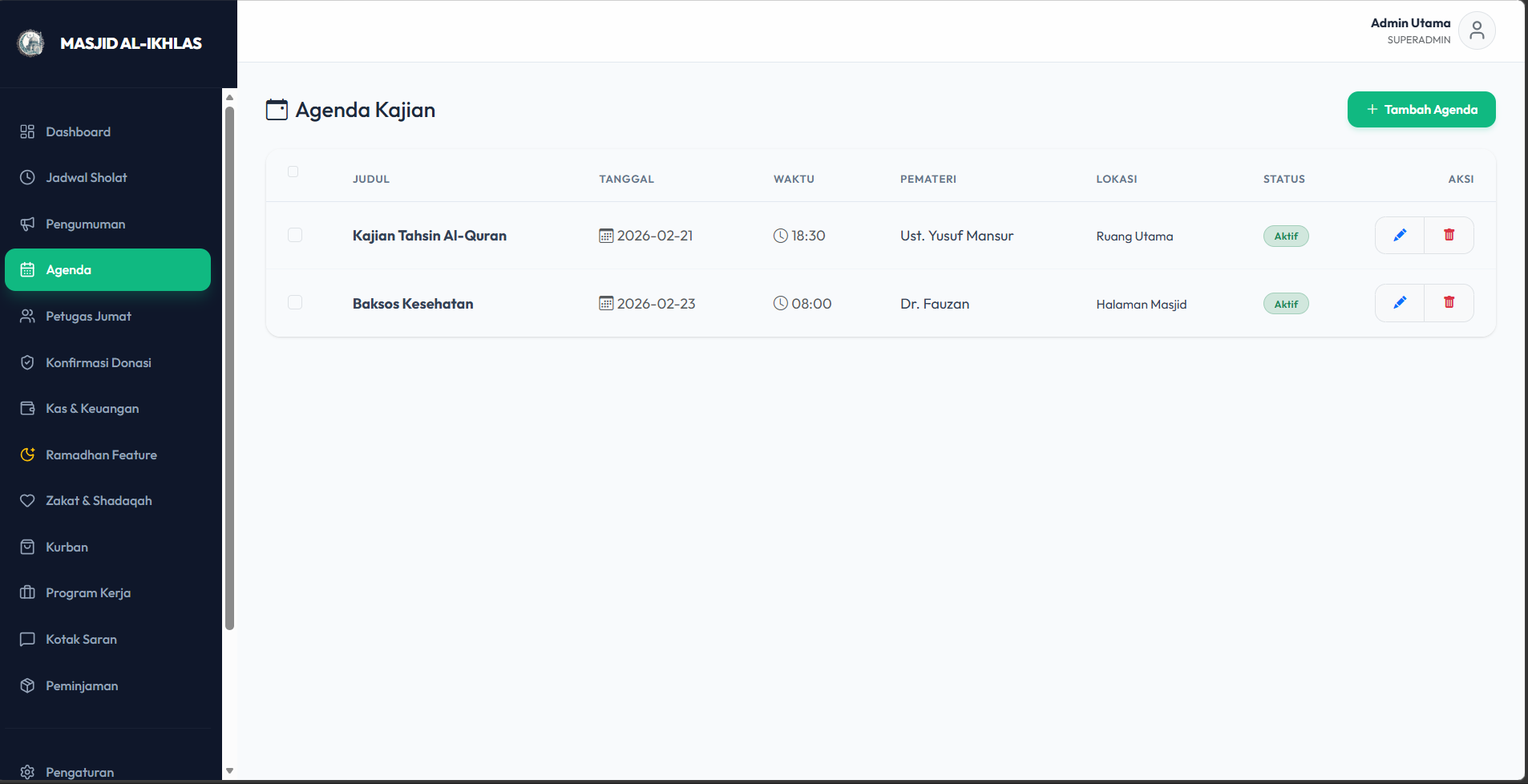Go to Jadwal Sholat page

pyautogui.click(x=107, y=177)
